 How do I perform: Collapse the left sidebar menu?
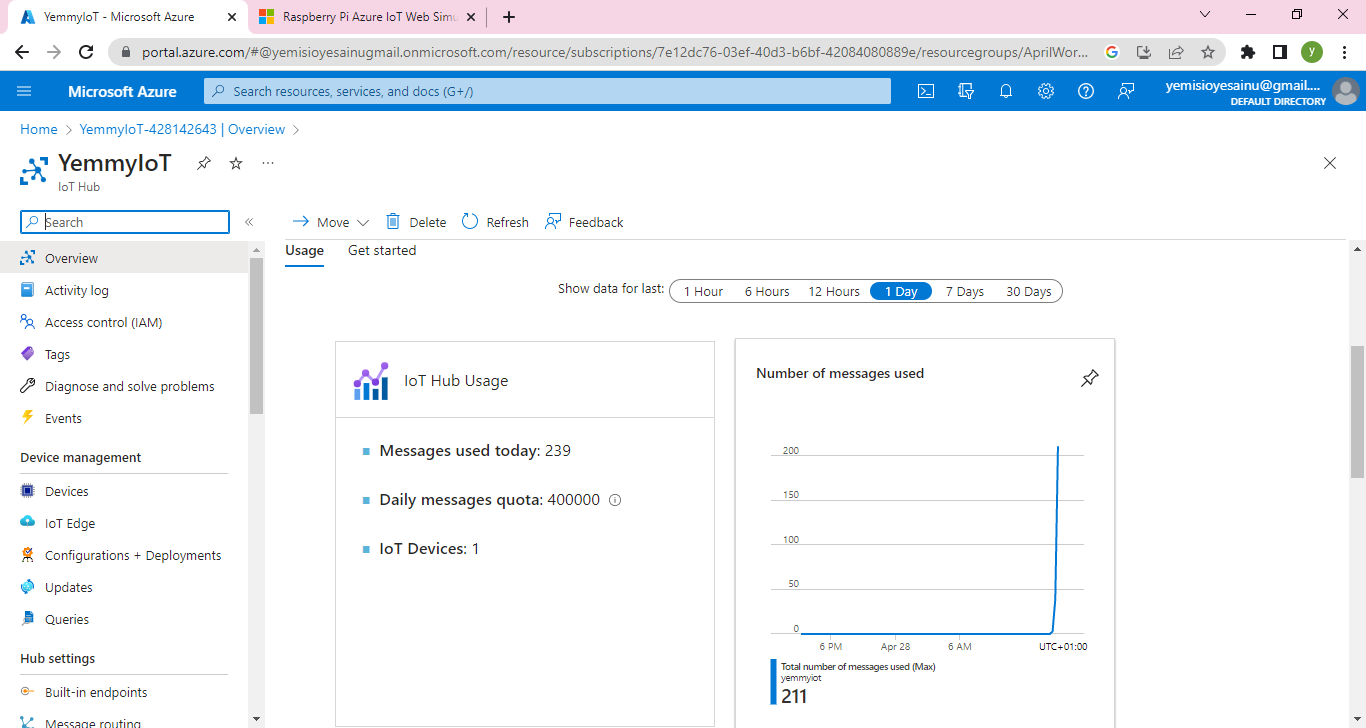click(x=249, y=222)
